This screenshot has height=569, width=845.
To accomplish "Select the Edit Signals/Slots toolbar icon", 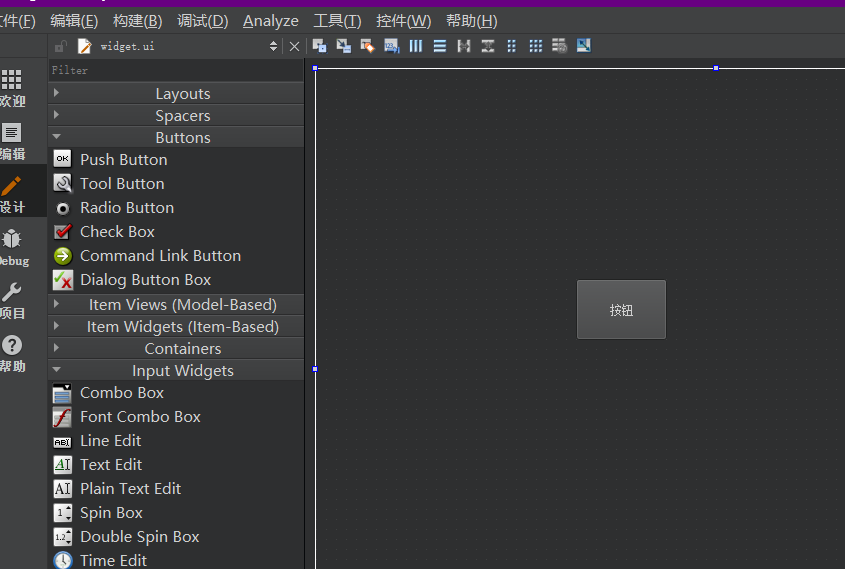I will pos(343,46).
